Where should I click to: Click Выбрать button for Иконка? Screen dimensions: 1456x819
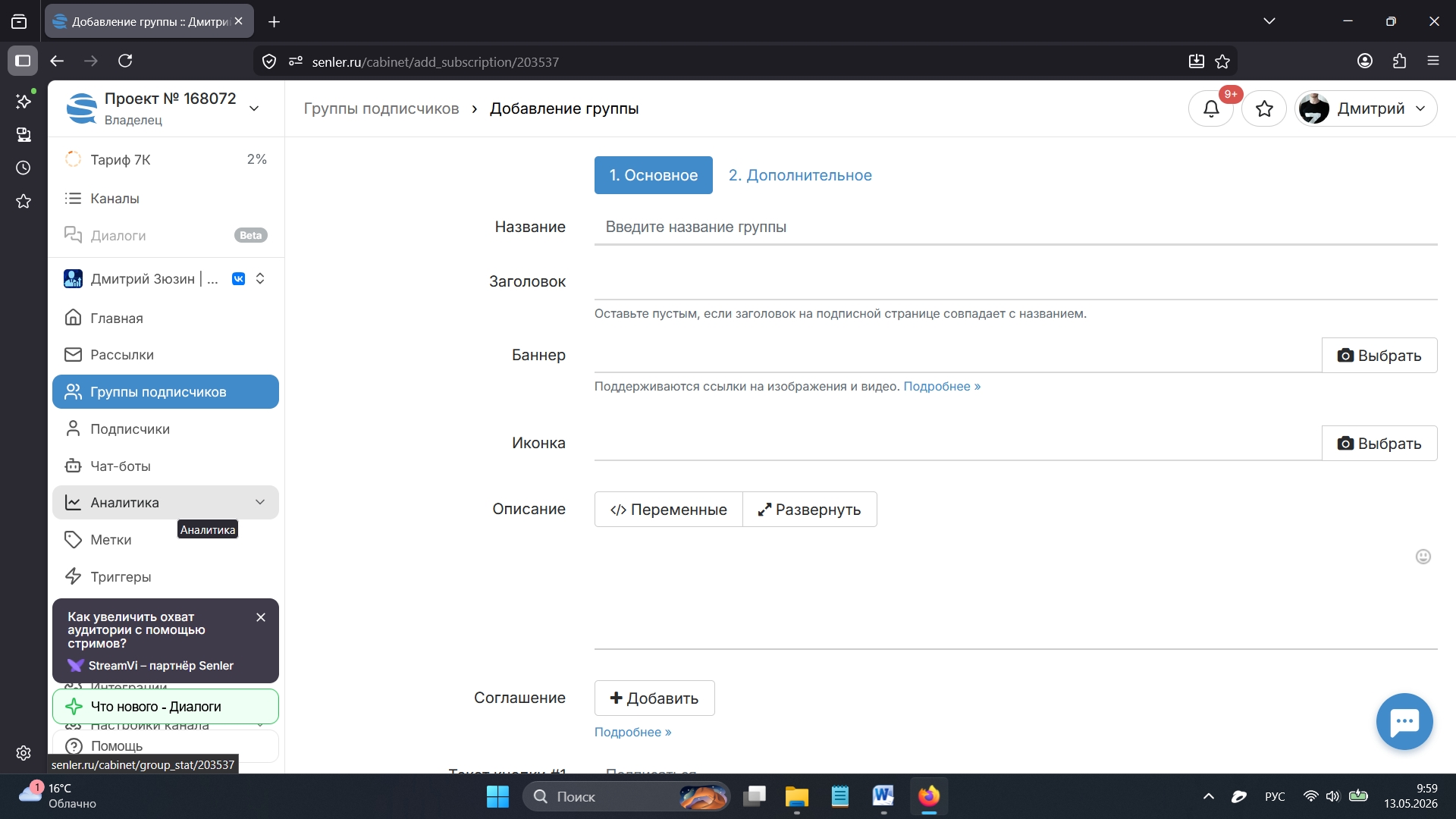(x=1379, y=443)
